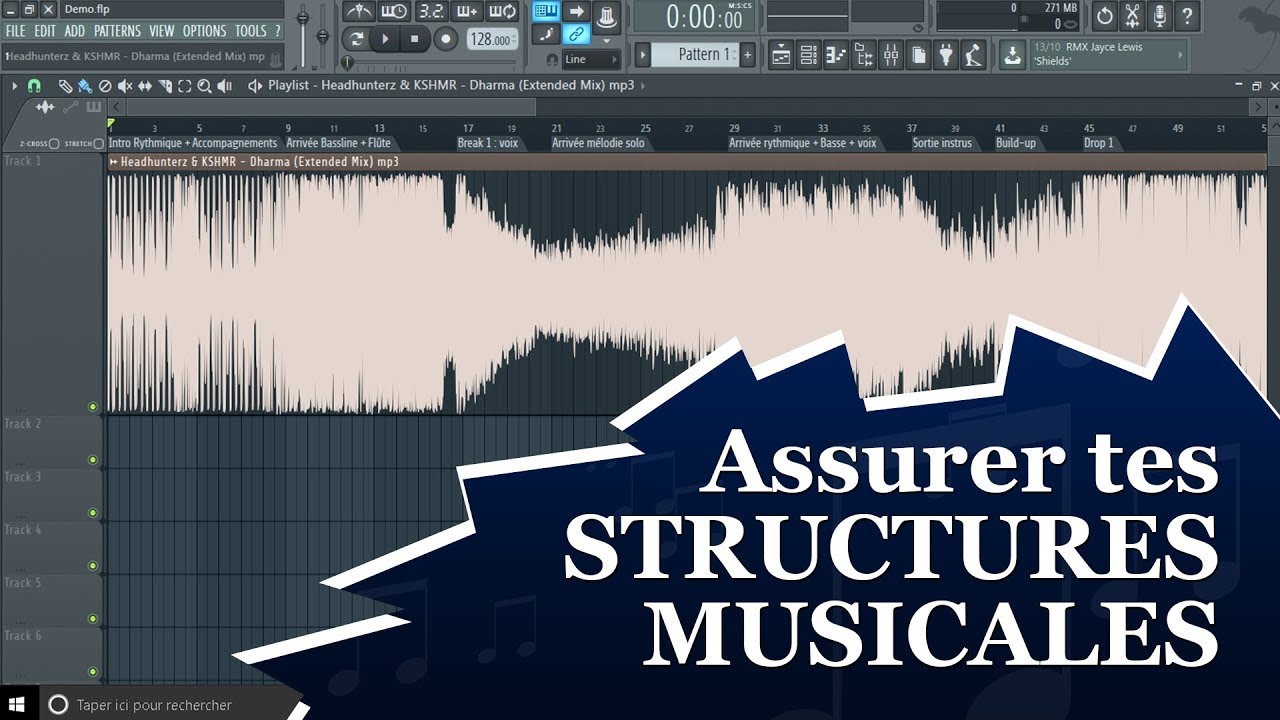Select the Delete tool in Playlist toolbar
The image size is (1280, 720).
pyautogui.click(x=105, y=86)
